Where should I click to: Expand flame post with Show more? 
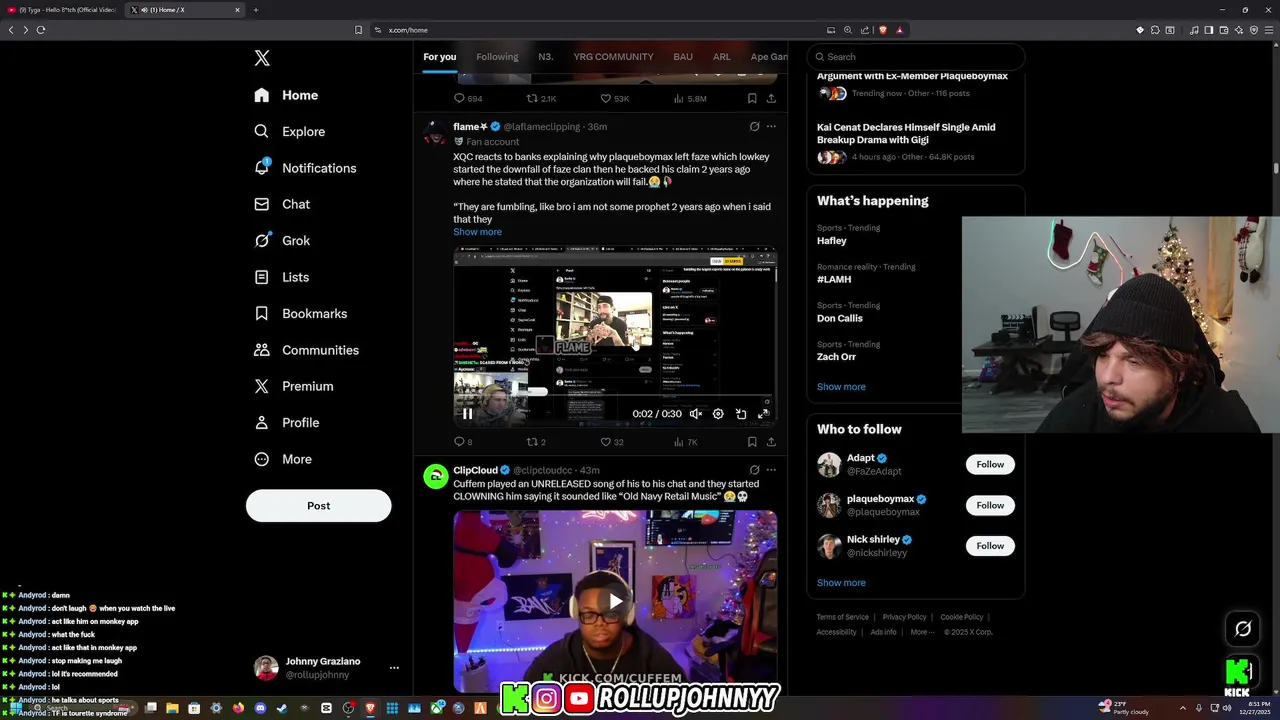click(477, 232)
